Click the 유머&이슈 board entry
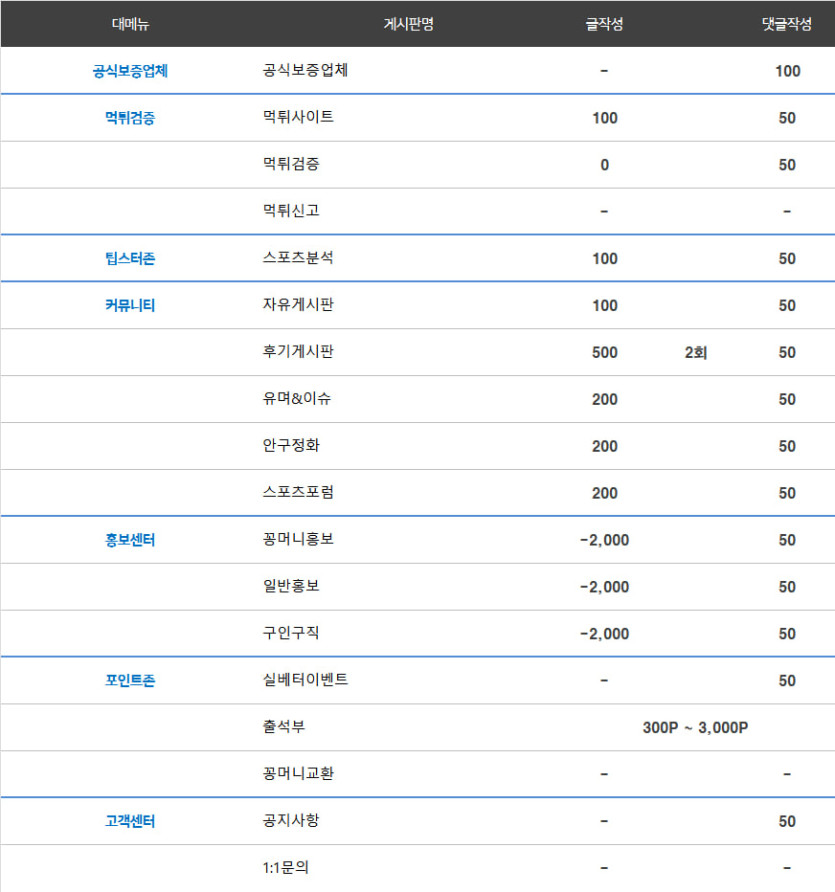Screen dimensions: 835x892 coord(297,399)
